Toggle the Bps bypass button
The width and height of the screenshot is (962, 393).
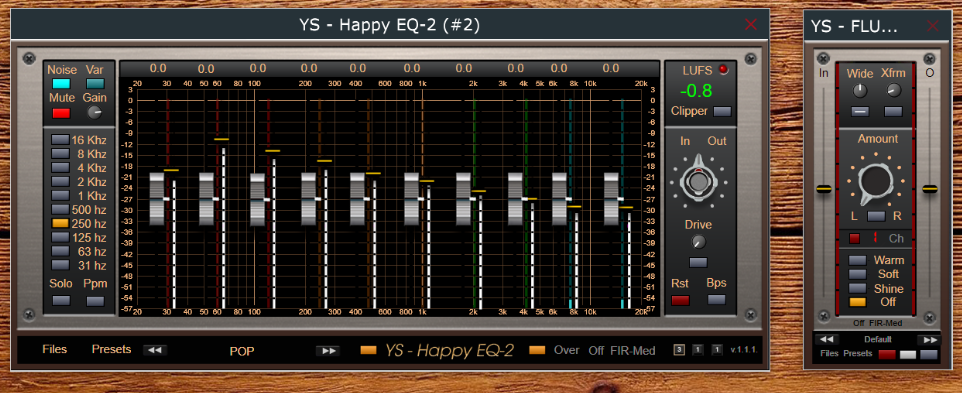click(x=716, y=300)
